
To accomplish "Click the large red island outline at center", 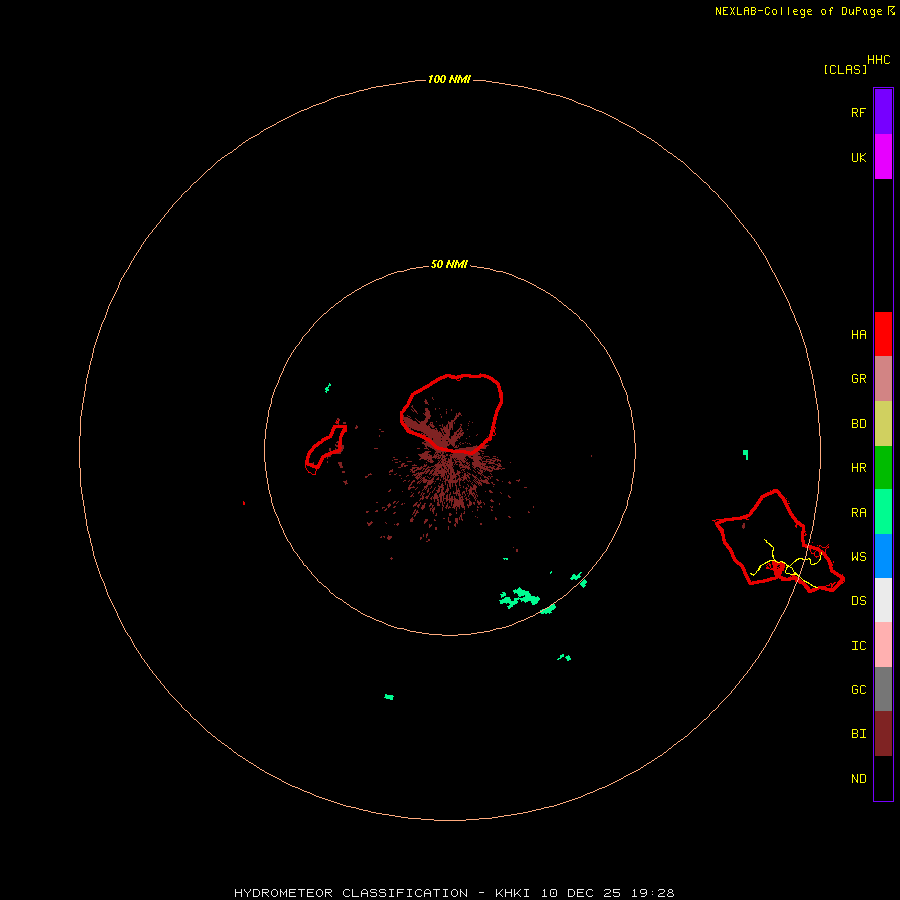I will [x=452, y=413].
